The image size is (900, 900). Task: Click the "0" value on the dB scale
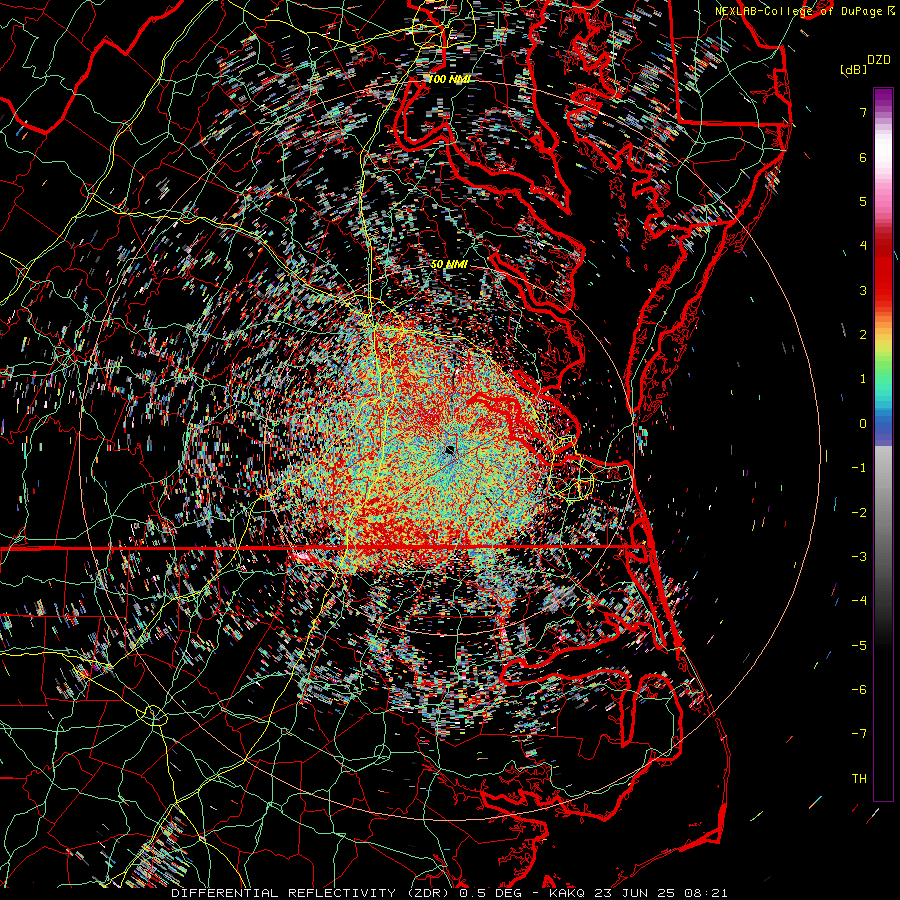tap(863, 424)
